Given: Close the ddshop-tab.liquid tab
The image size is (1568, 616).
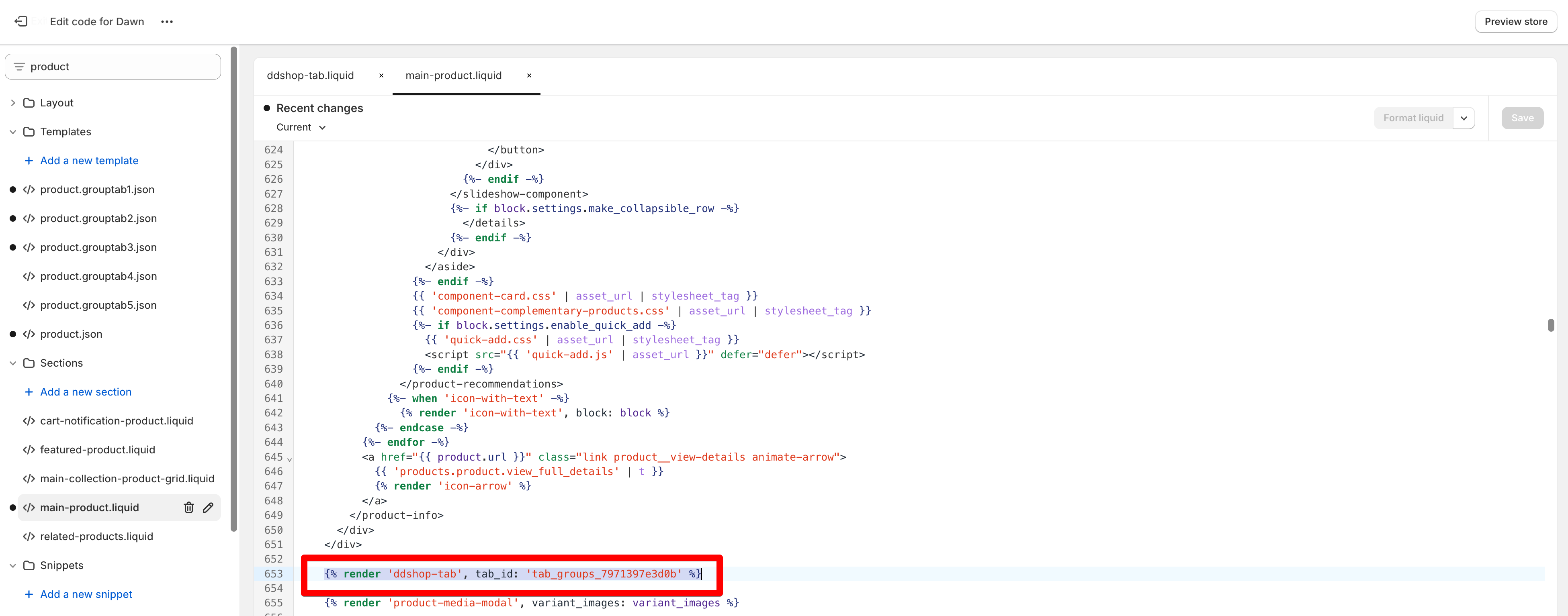Looking at the screenshot, I should 381,76.
